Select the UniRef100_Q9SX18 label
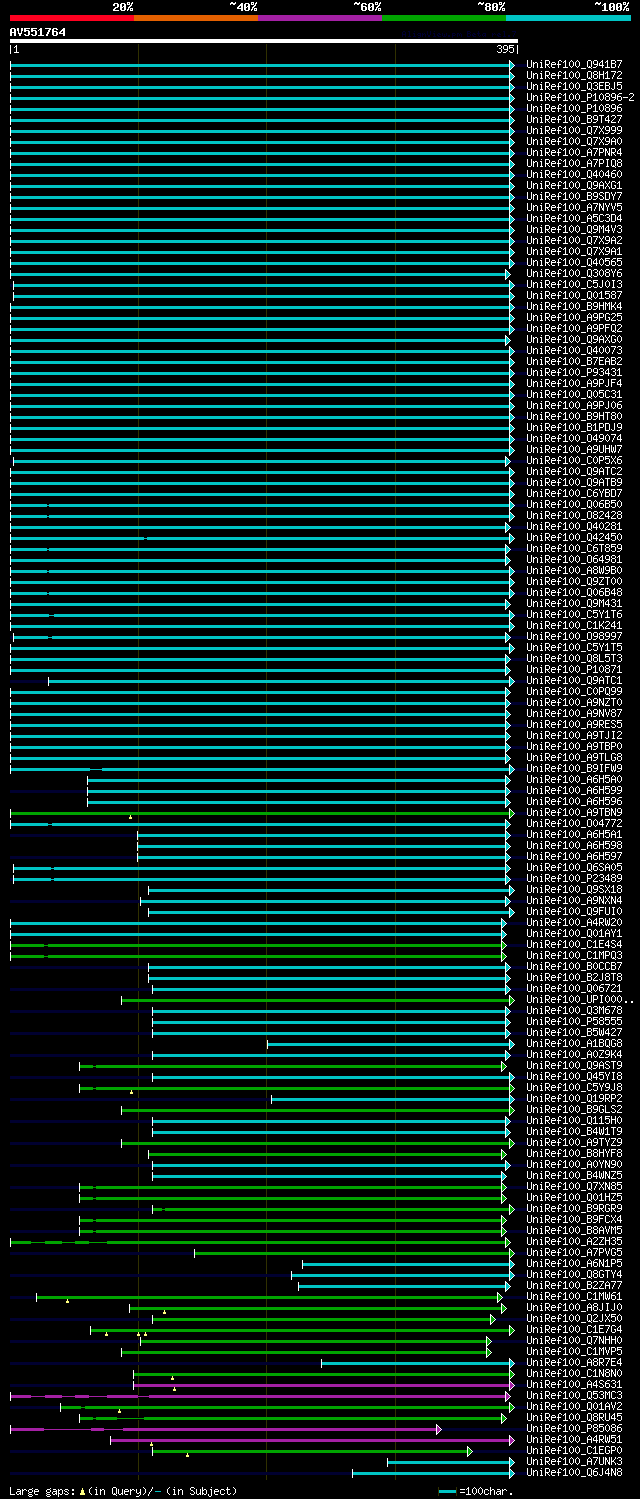This screenshot has width=640, height=1499. point(574,889)
